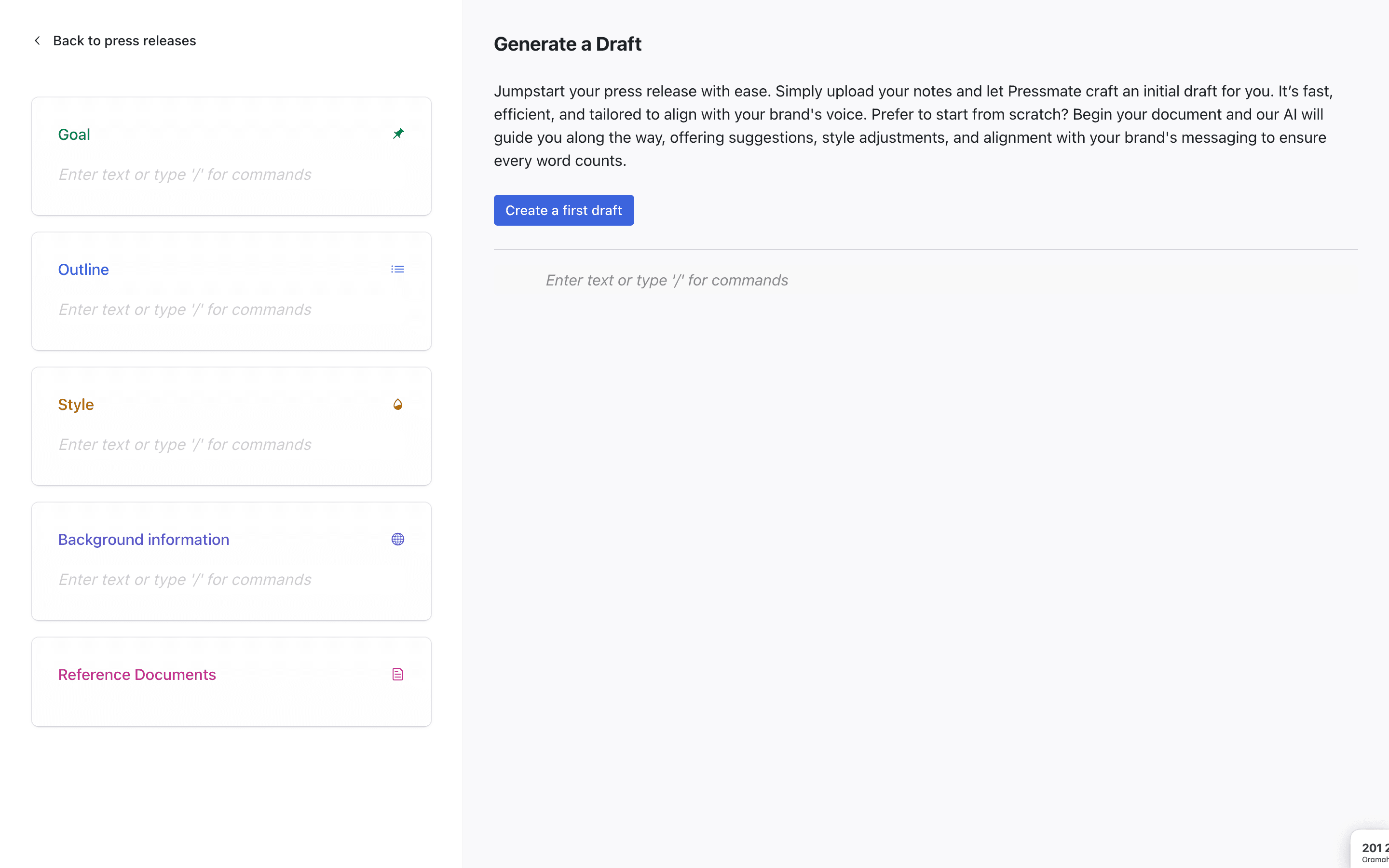Viewport: 1389px width, 868px height.
Task: Click the globe icon in Background information card
Action: point(397,539)
